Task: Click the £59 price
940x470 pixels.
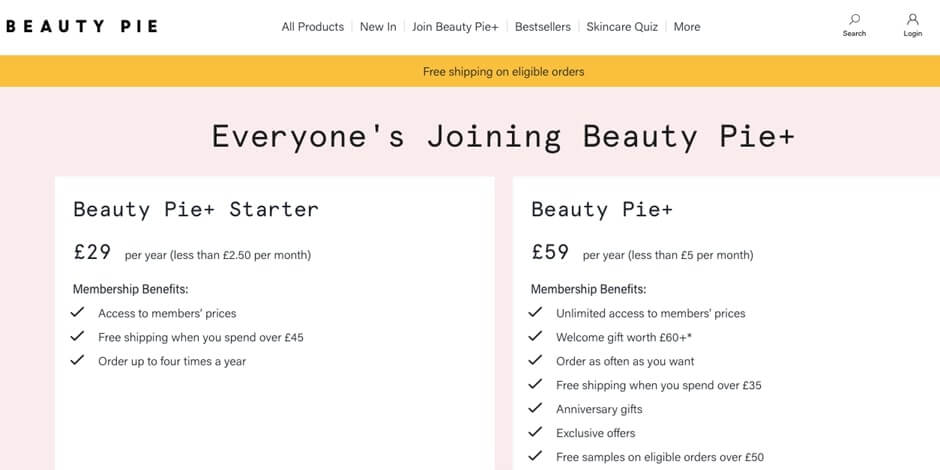Action: point(550,252)
